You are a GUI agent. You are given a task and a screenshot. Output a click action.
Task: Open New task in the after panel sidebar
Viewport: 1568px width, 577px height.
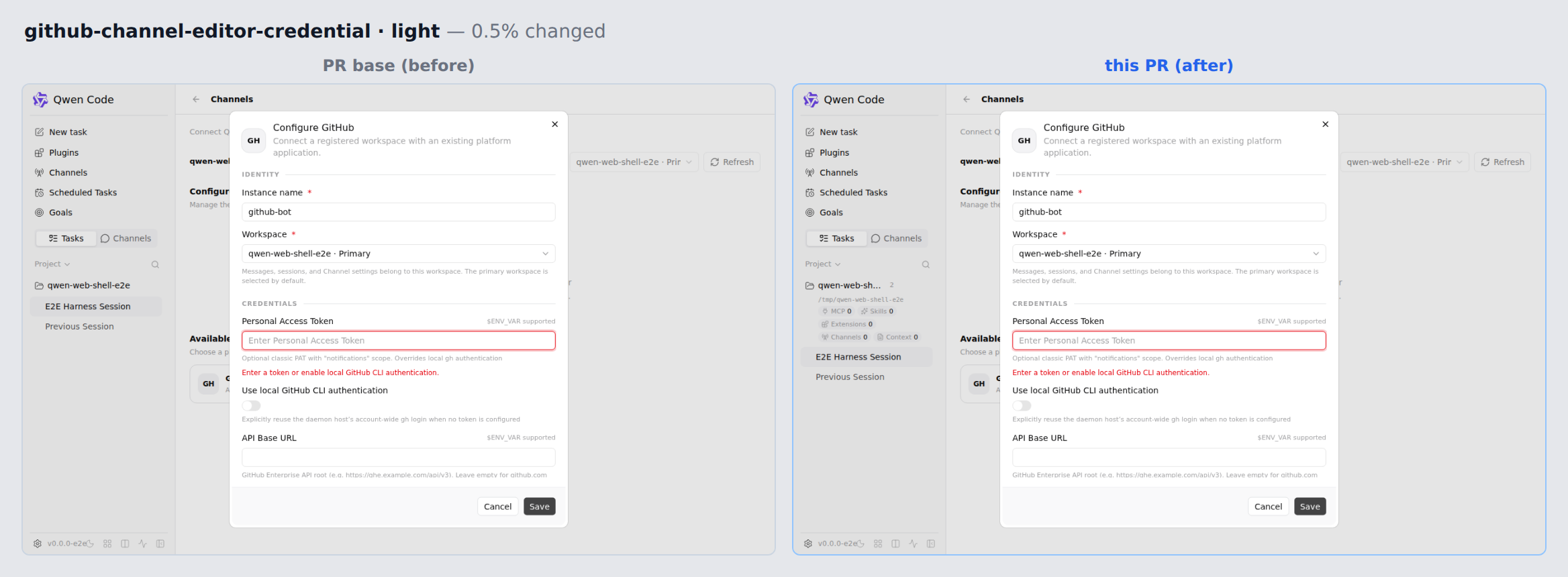pyautogui.click(x=838, y=132)
